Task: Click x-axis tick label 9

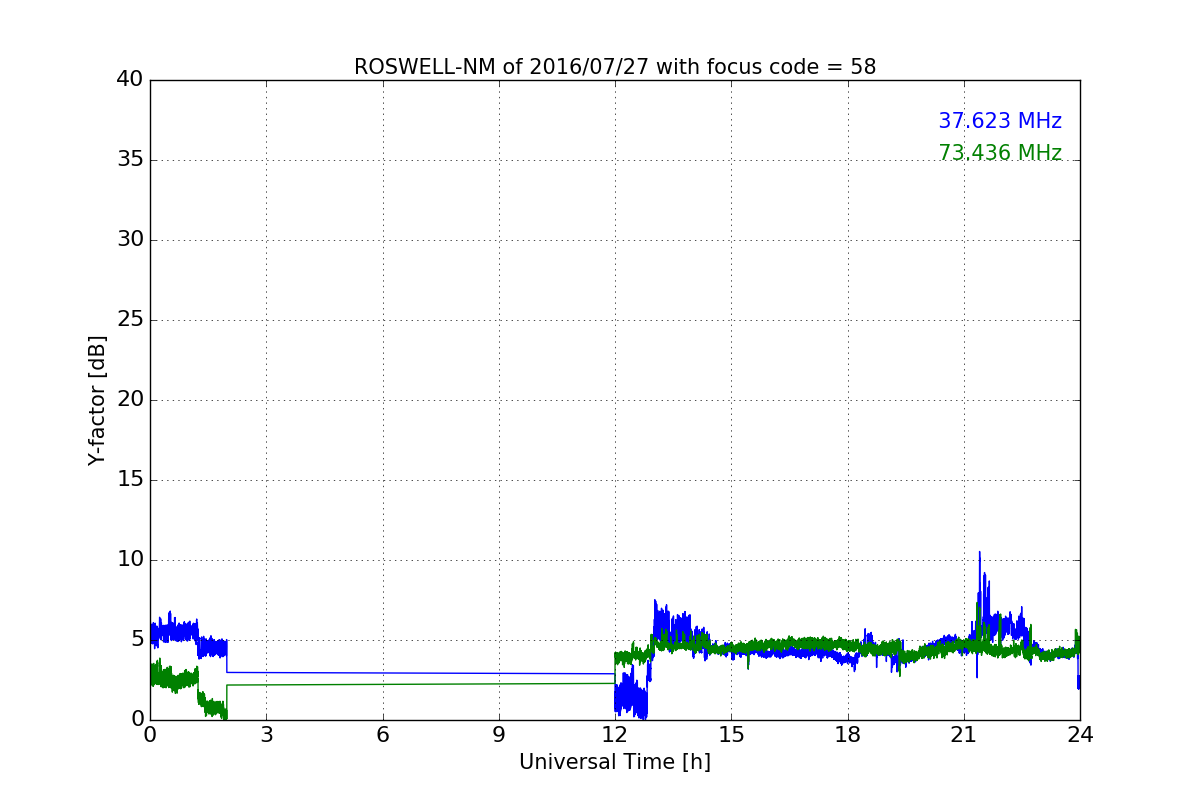Action: [499, 735]
